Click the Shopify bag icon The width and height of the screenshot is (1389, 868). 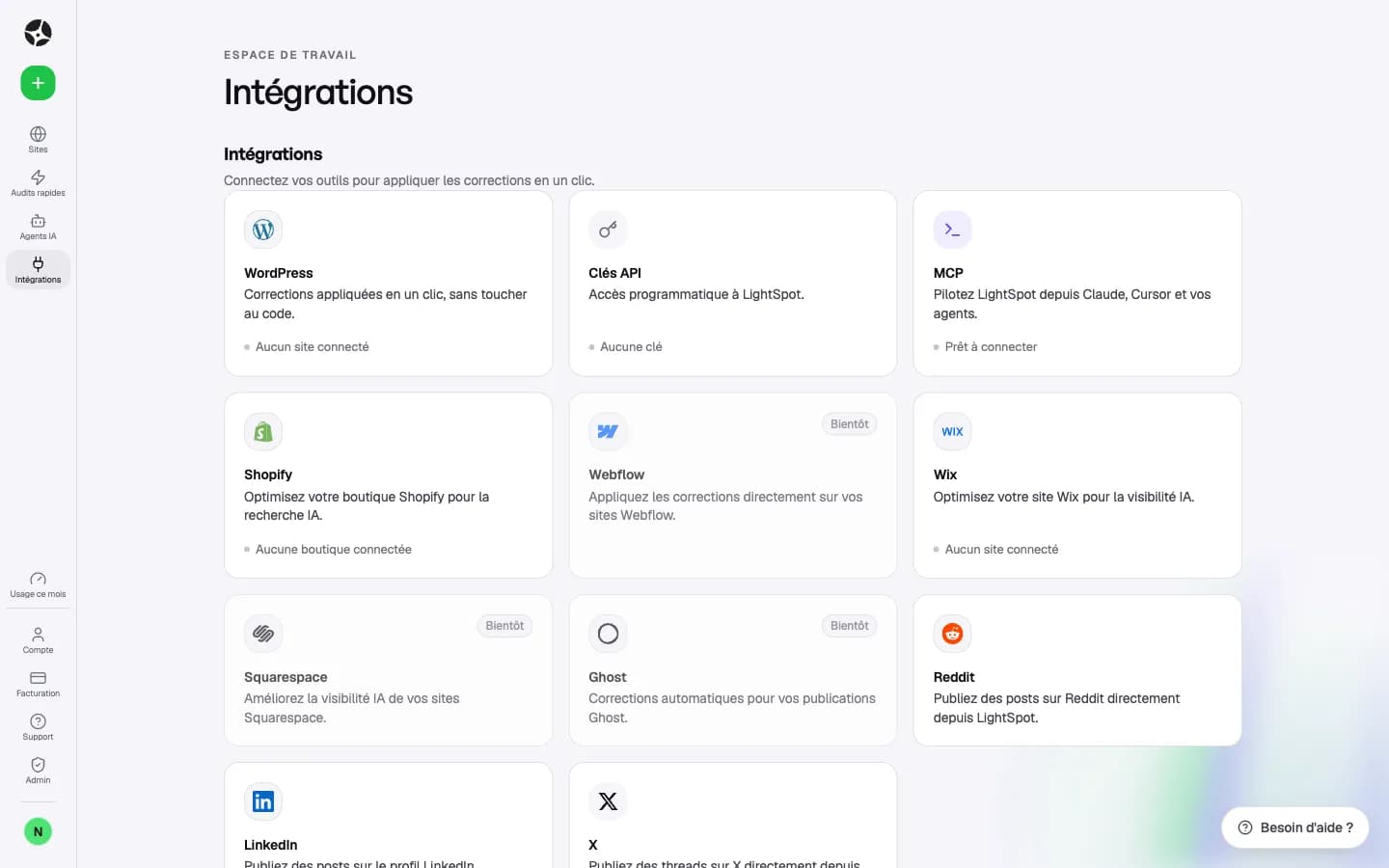click(263, 432)
